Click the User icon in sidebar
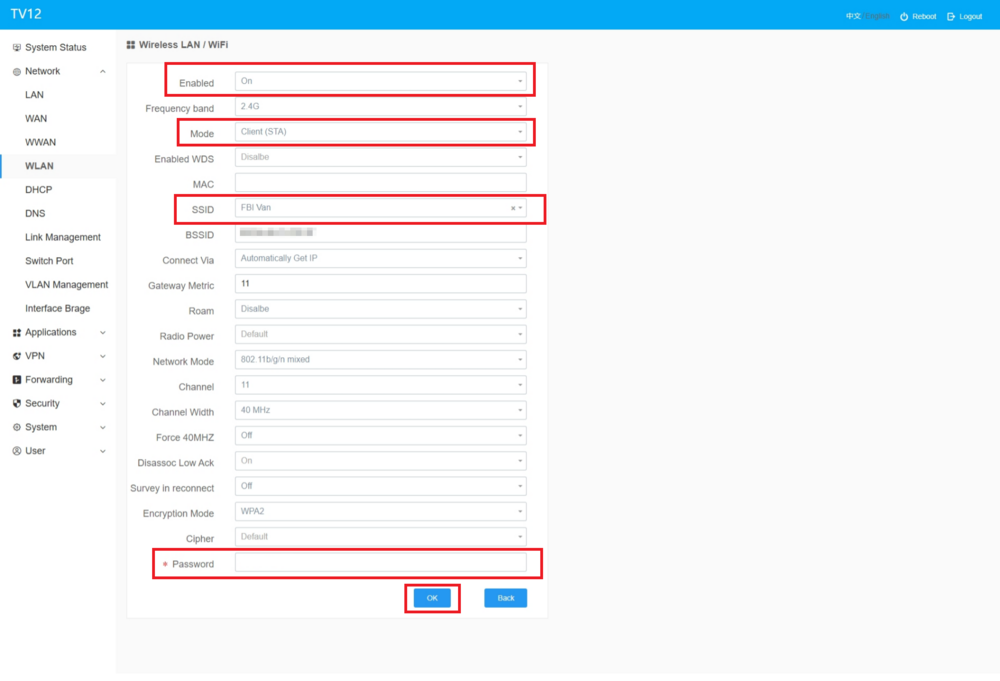The height and width of the screenshot is (681, 1000). coord(17,451)
